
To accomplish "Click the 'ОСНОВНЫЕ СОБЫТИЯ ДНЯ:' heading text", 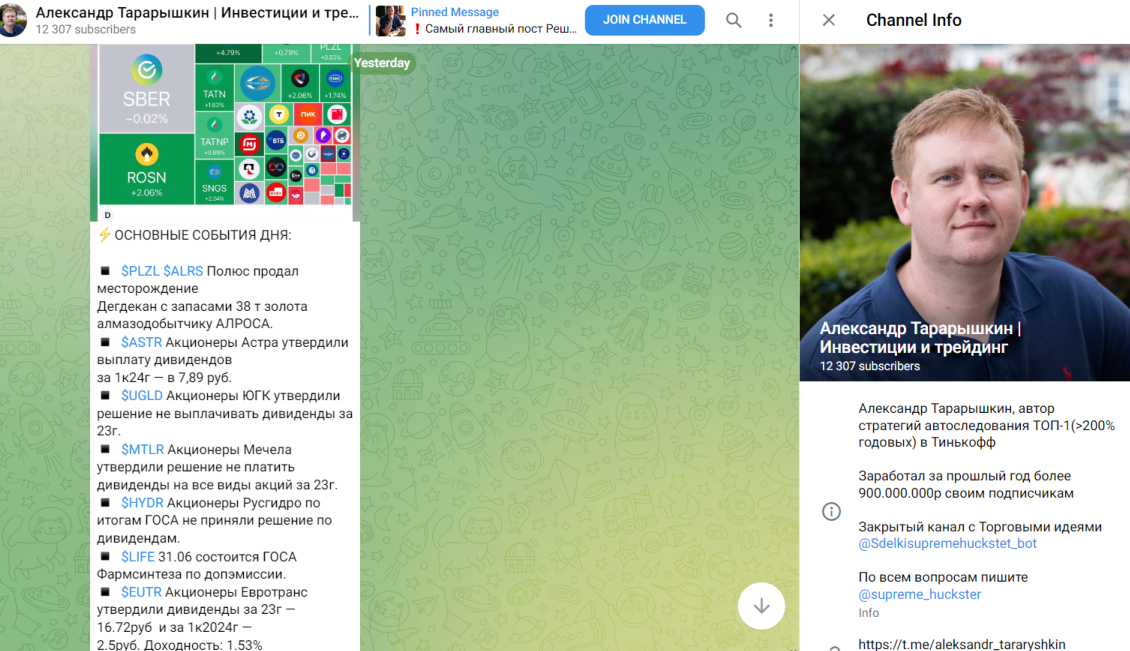I will [x=203, y=235].
